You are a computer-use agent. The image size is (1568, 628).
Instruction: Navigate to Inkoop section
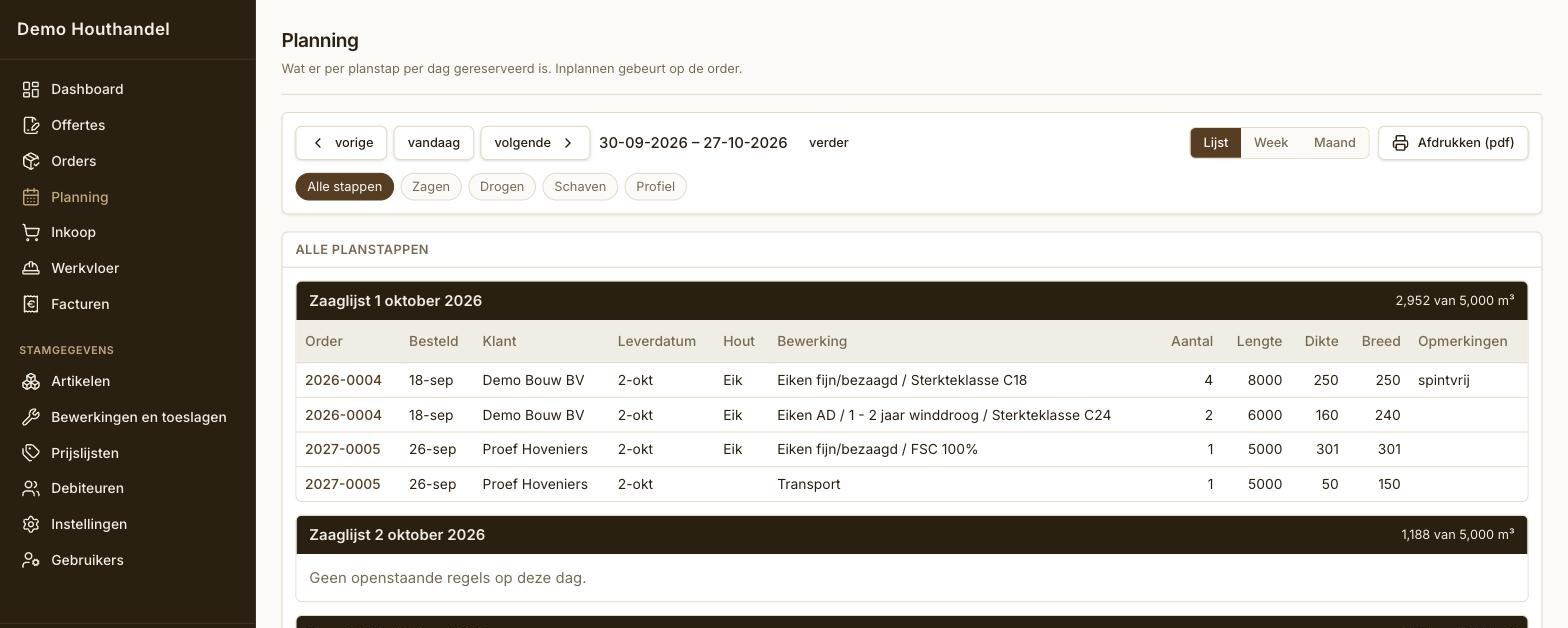tap(73, 232)
